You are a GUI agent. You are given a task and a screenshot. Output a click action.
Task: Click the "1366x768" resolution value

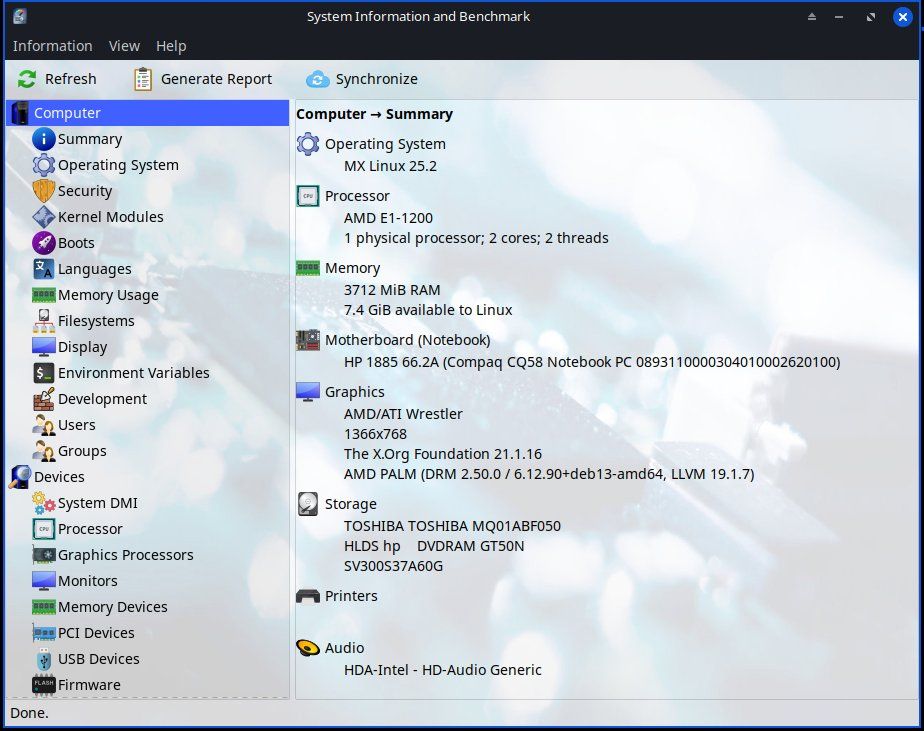tap(375, 434)
